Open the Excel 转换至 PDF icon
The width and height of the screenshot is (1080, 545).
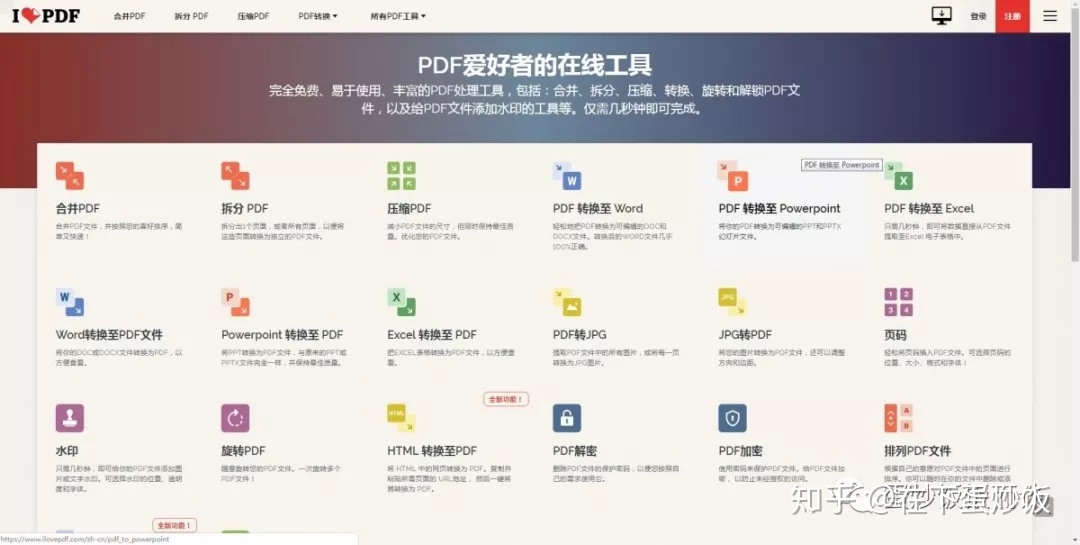401,302
